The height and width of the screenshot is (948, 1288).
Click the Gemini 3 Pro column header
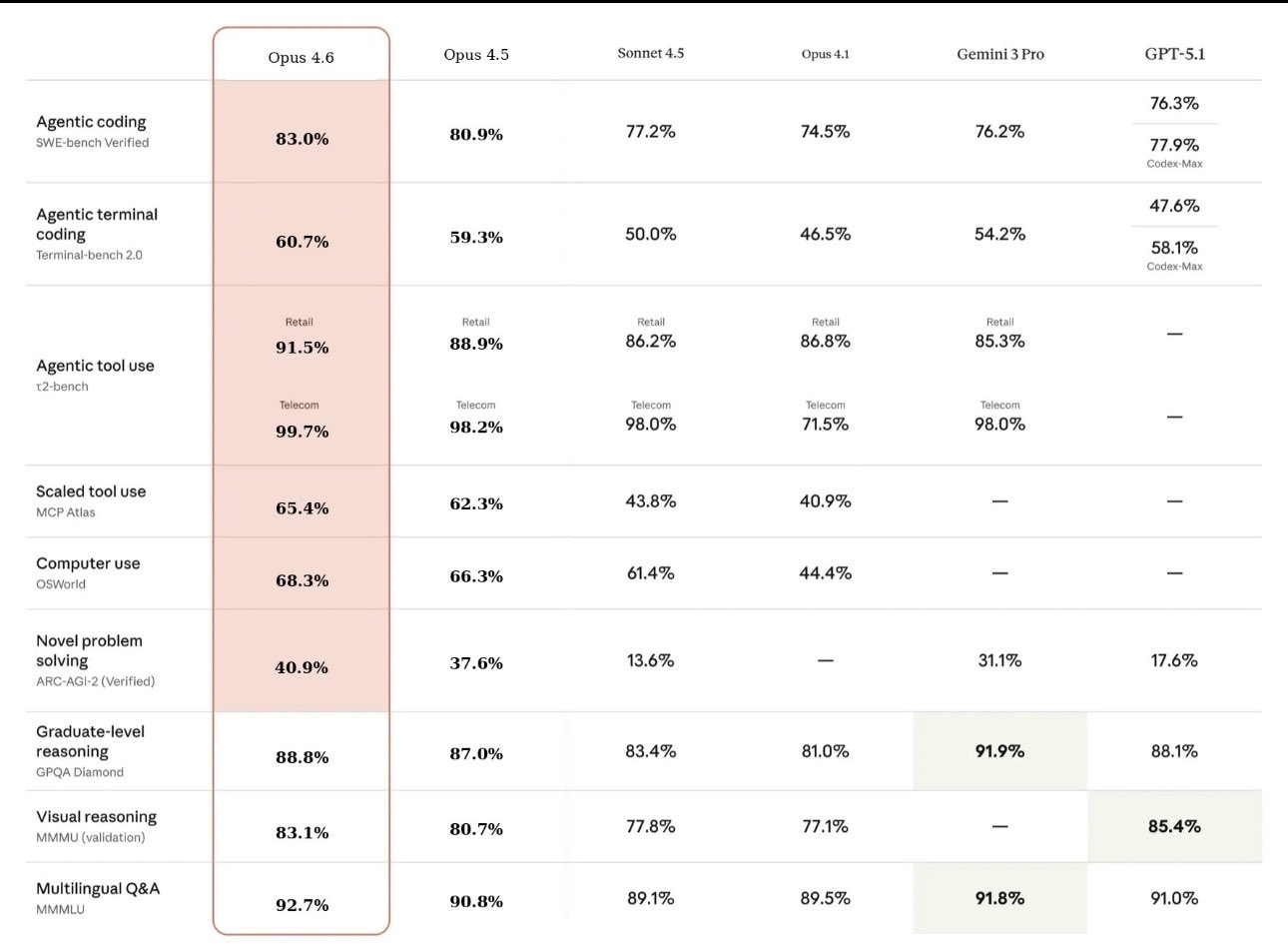(999, 55)
